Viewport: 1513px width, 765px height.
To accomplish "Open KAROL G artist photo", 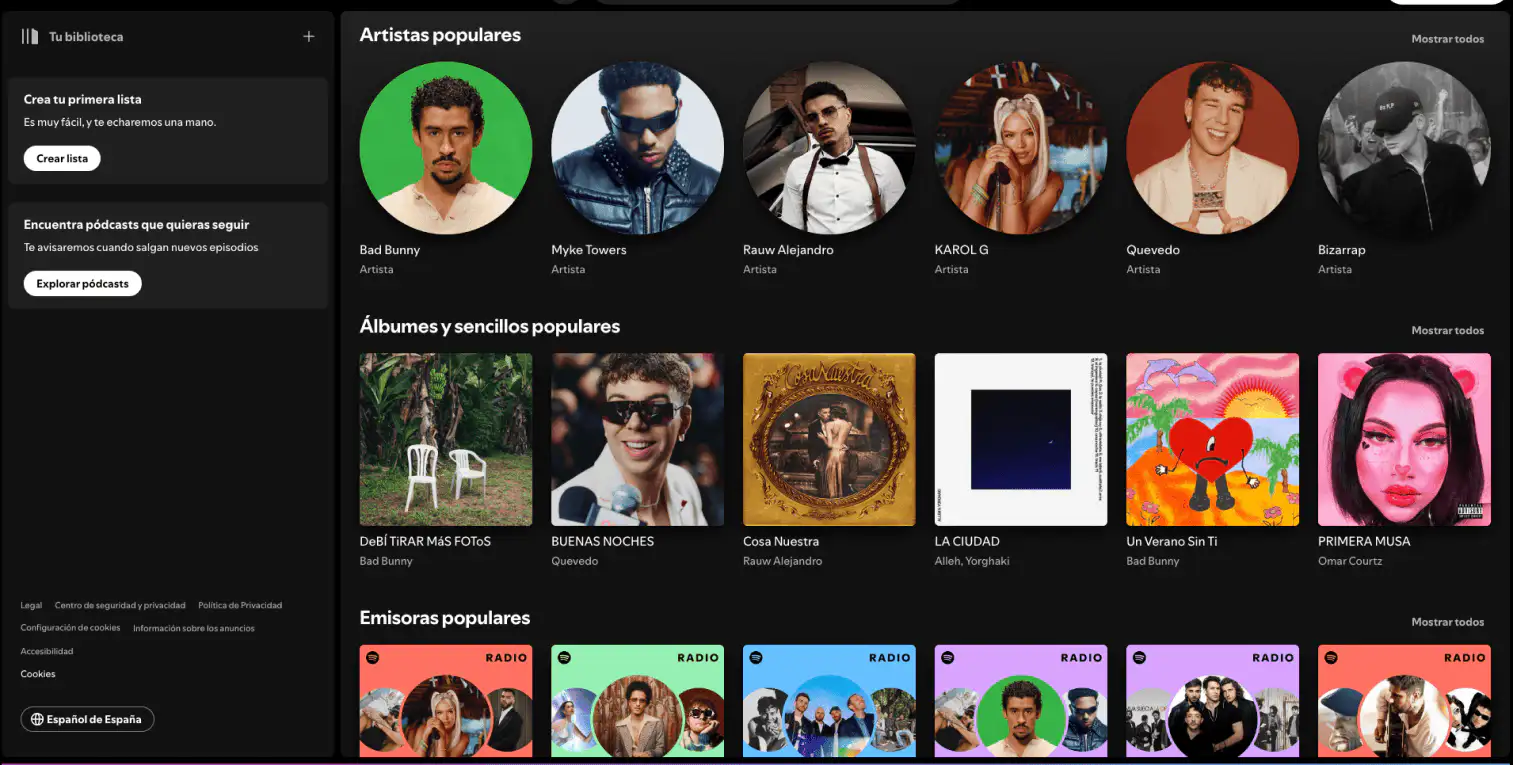I will click(x=1021, y=148).
